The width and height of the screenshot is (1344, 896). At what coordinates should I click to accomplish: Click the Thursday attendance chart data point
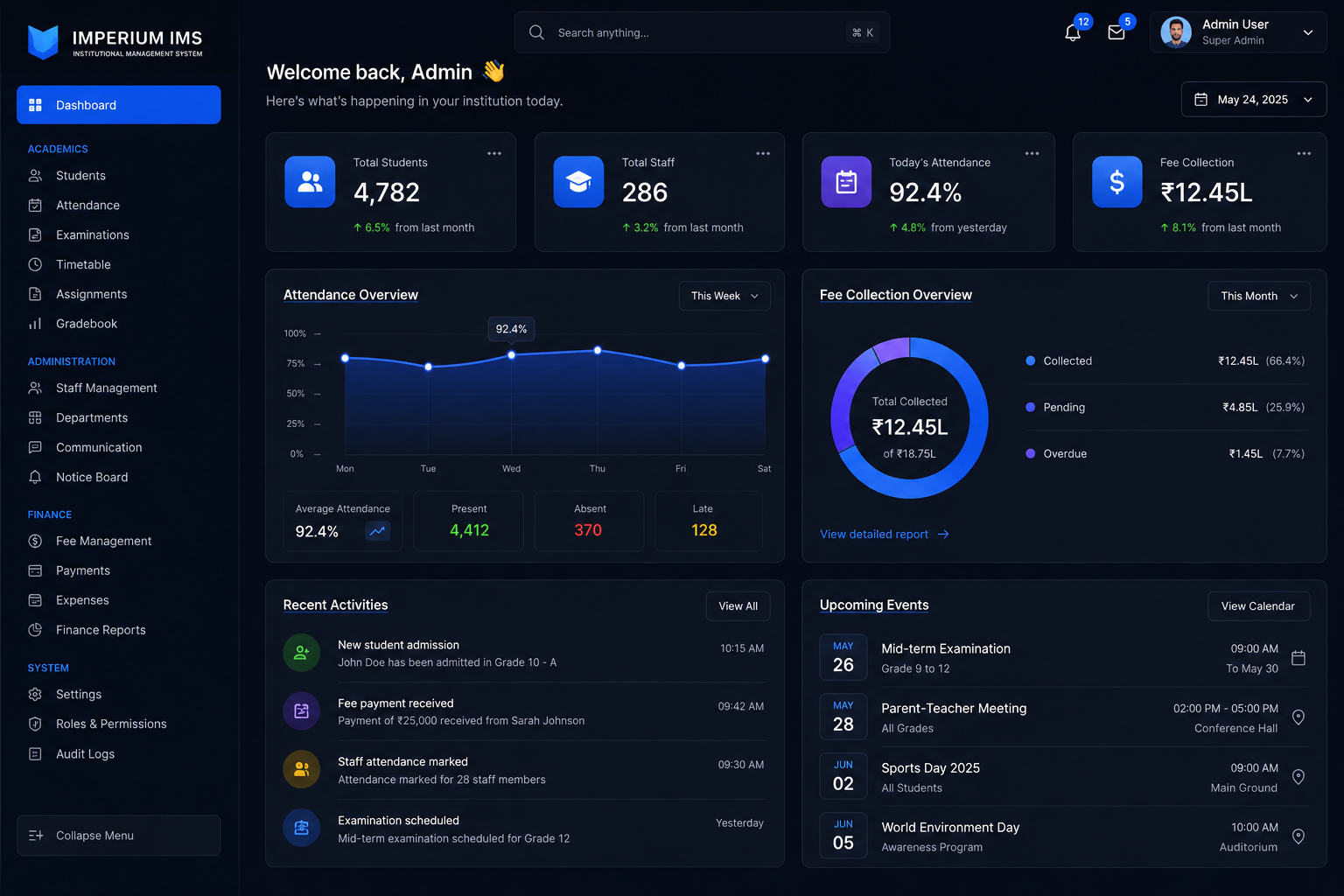coord(598,350)
